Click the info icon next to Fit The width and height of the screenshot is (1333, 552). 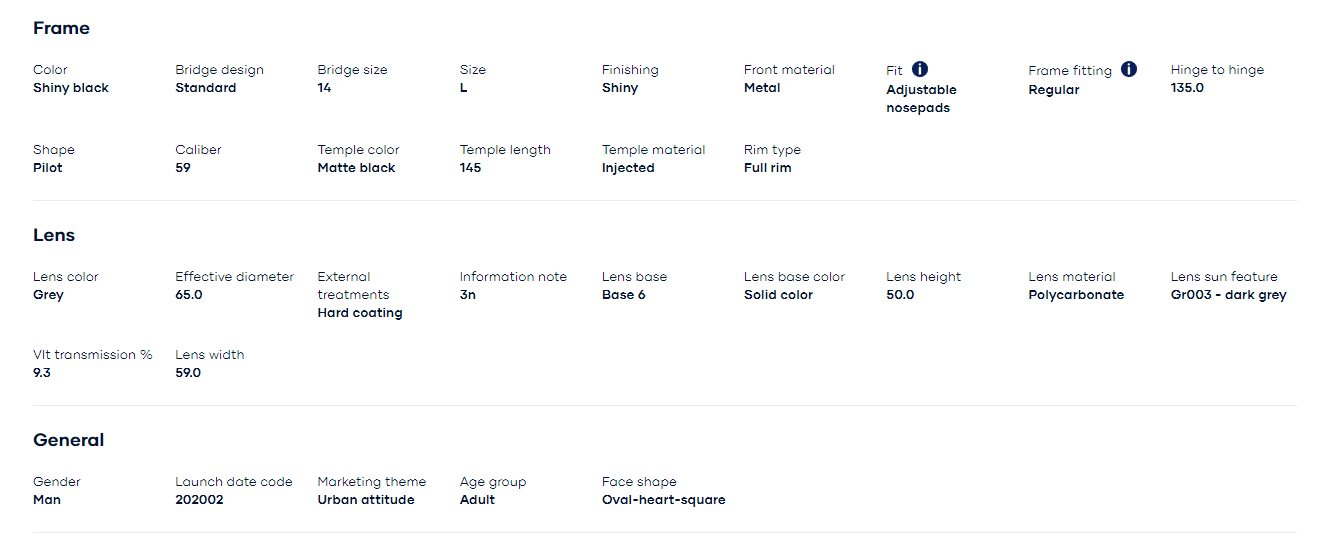[920, 69]
